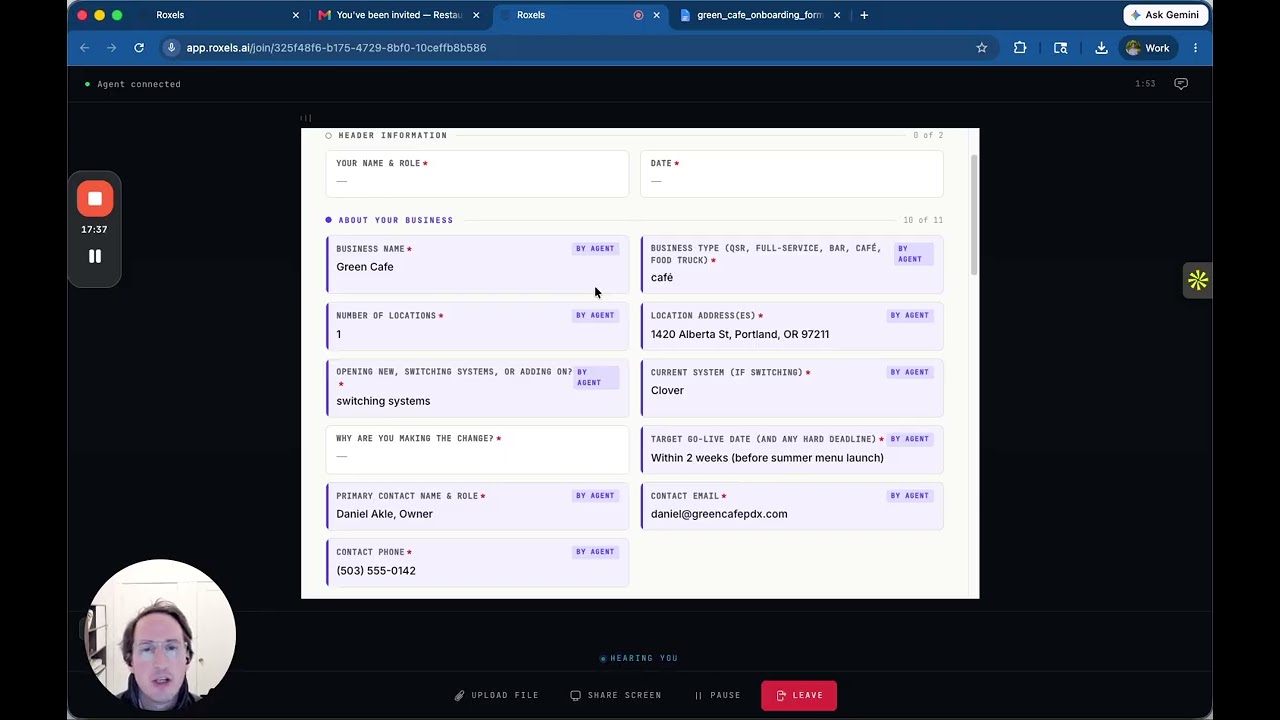This screenshot has height=720, width=1280.
Task: Click the Contact Email field
Action: pos(792,506)
